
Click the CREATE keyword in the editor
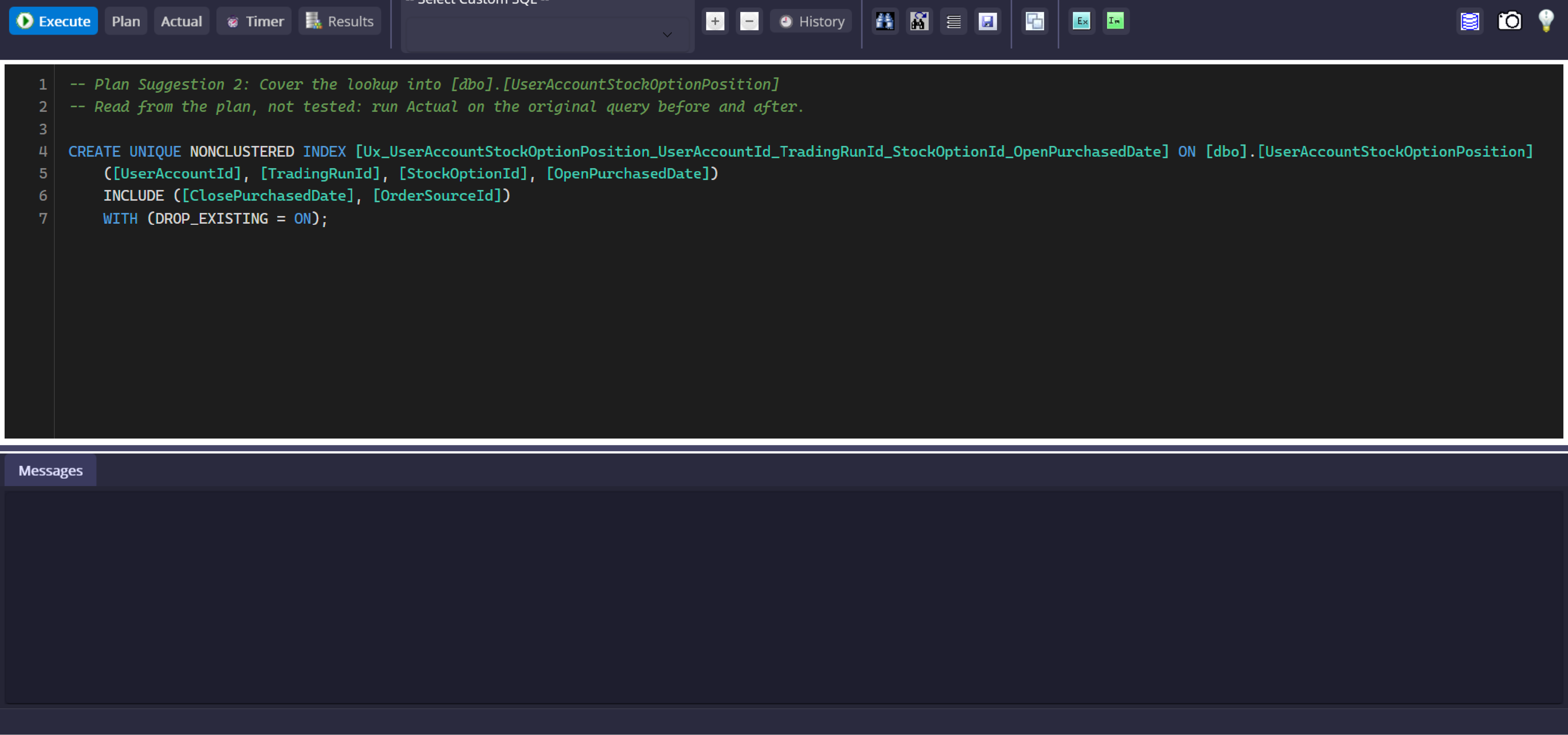coord(94,151)
